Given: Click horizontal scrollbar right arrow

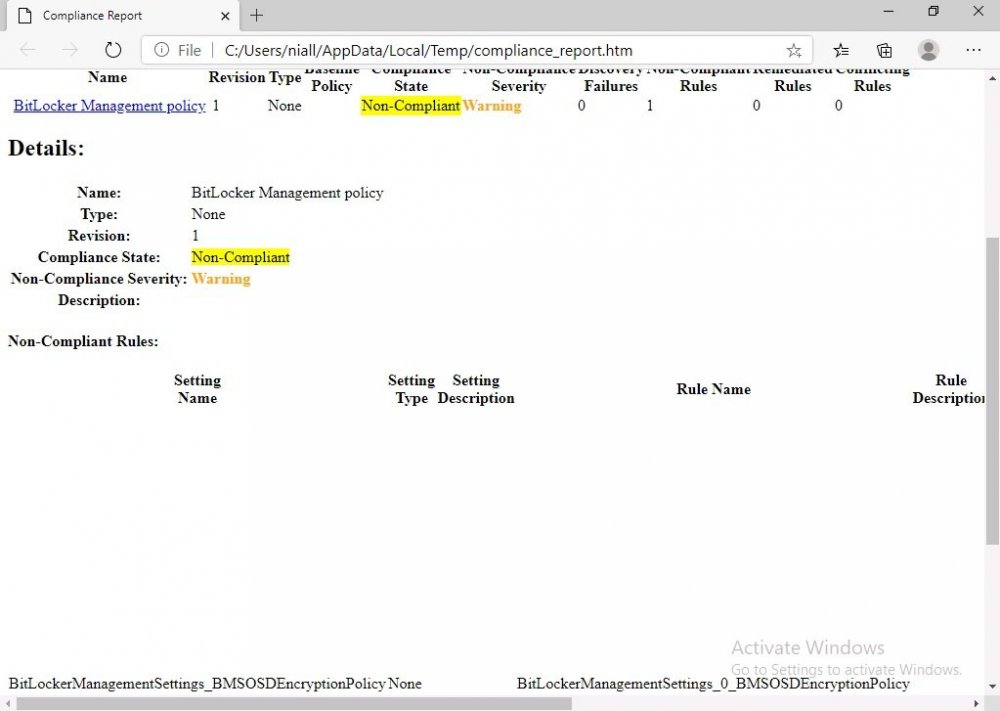Looking at the screenshot, I should tap(976, 704).
